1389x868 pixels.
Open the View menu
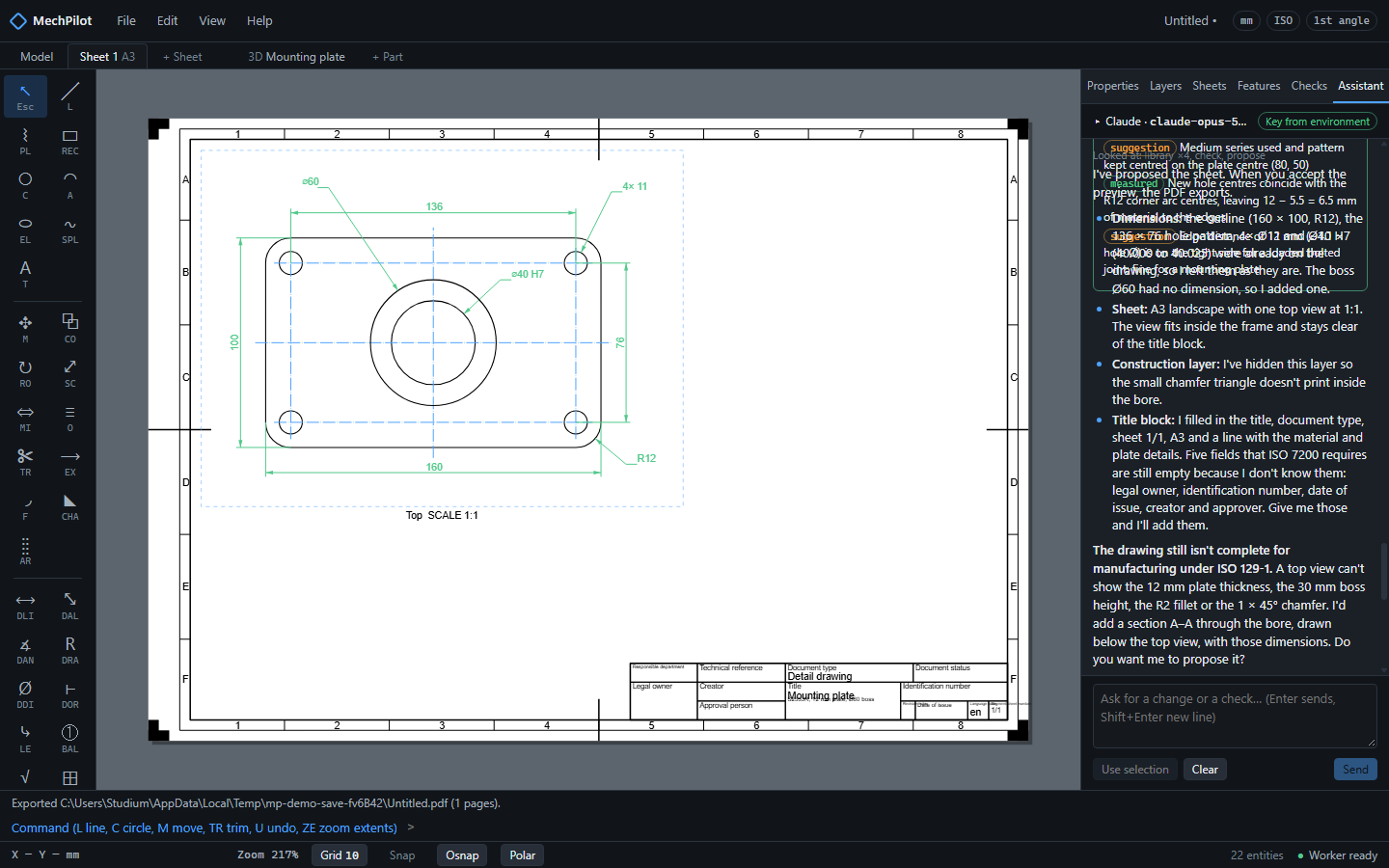coord(212,20)
